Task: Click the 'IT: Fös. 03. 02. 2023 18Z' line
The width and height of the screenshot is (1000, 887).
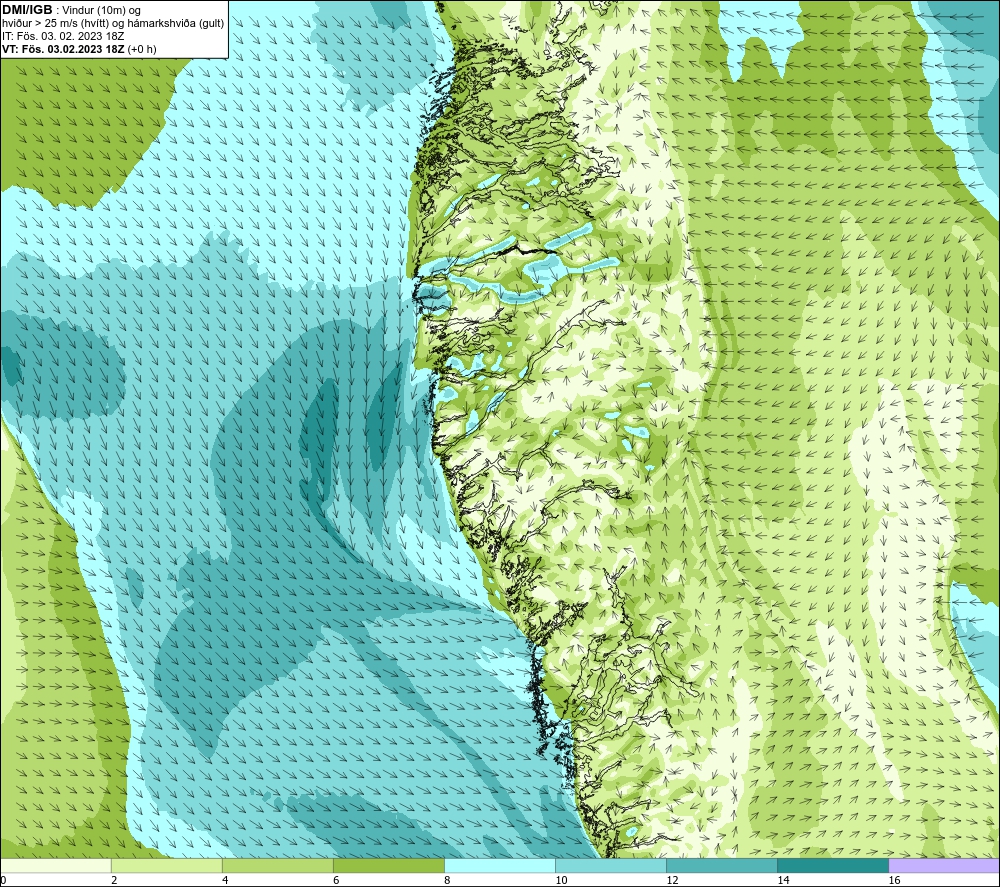Action: coord(63,36)
